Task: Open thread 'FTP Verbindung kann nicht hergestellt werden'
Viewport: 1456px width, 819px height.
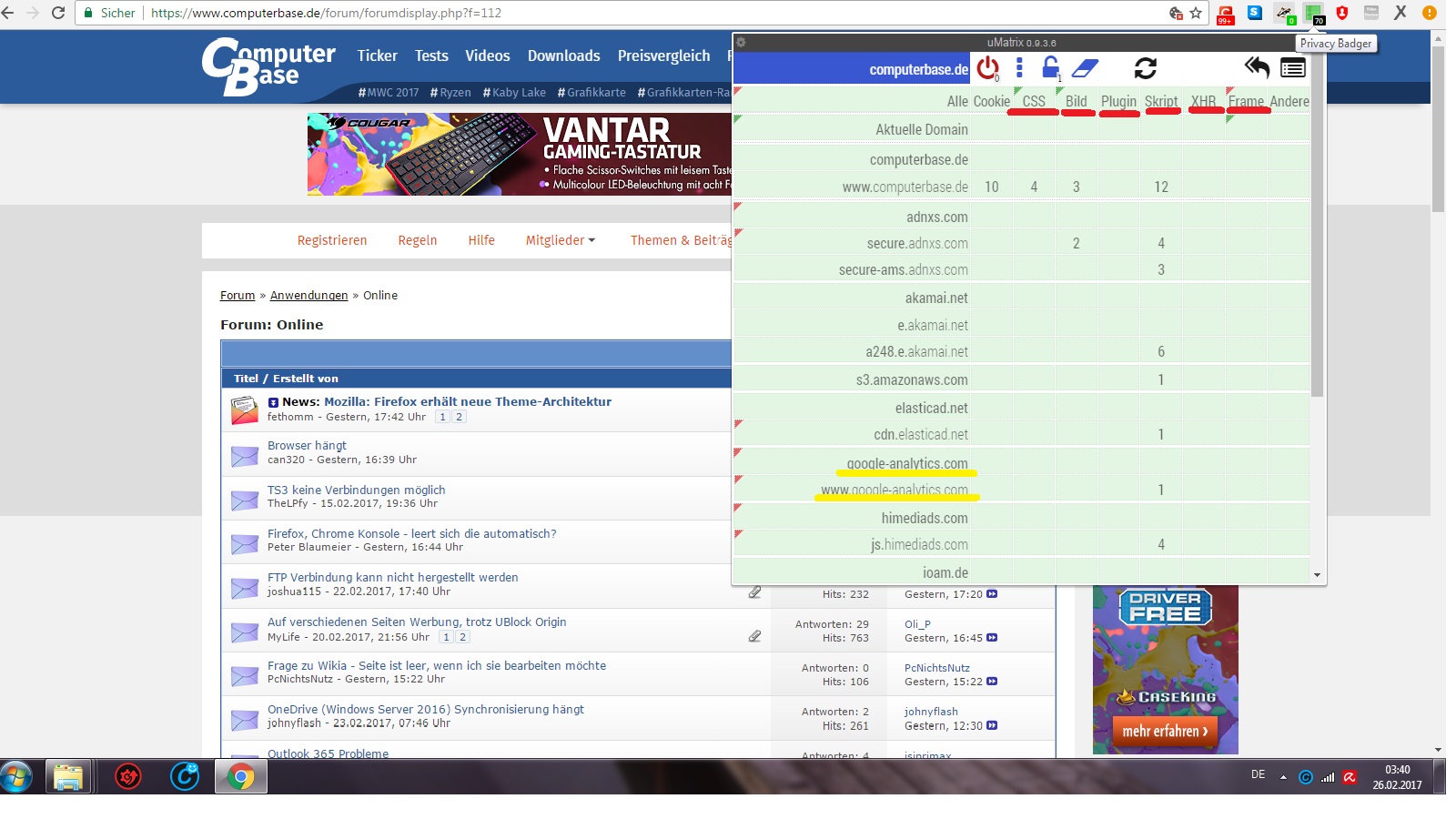Action: (393, 578)
